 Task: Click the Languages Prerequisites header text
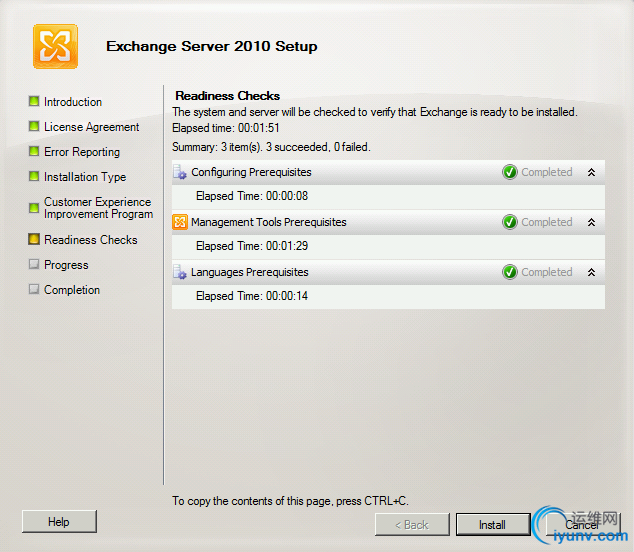(249, 272)
